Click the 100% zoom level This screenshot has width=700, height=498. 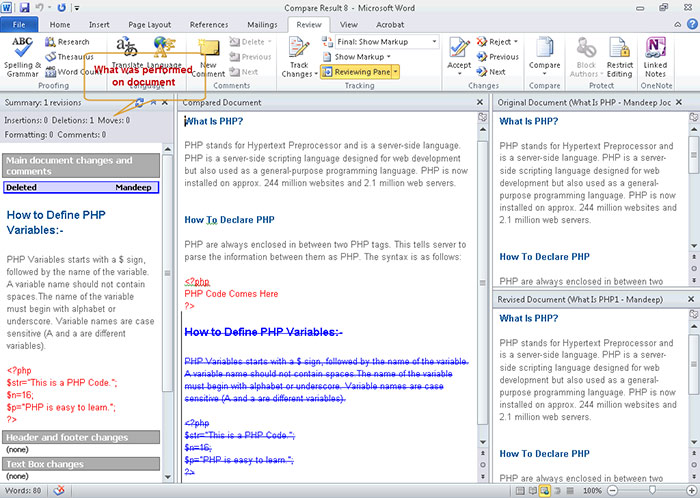[592, 491]
